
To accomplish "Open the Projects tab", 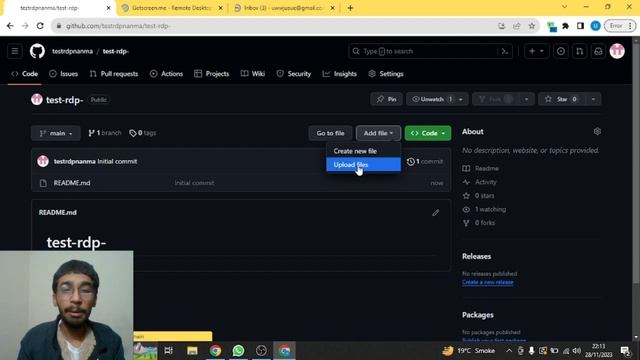I will [211, 74].
